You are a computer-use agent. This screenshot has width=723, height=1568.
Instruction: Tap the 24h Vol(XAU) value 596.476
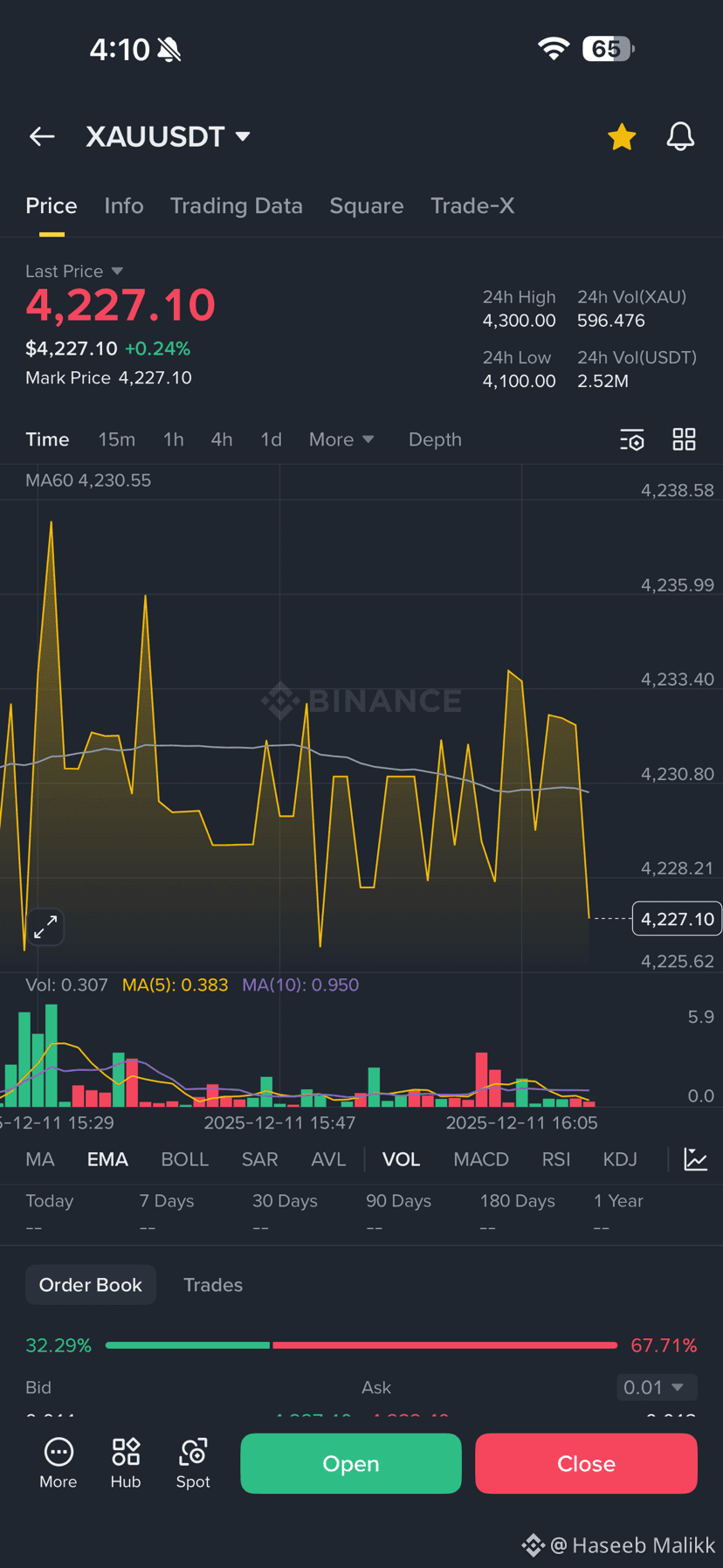click(610, 321)
